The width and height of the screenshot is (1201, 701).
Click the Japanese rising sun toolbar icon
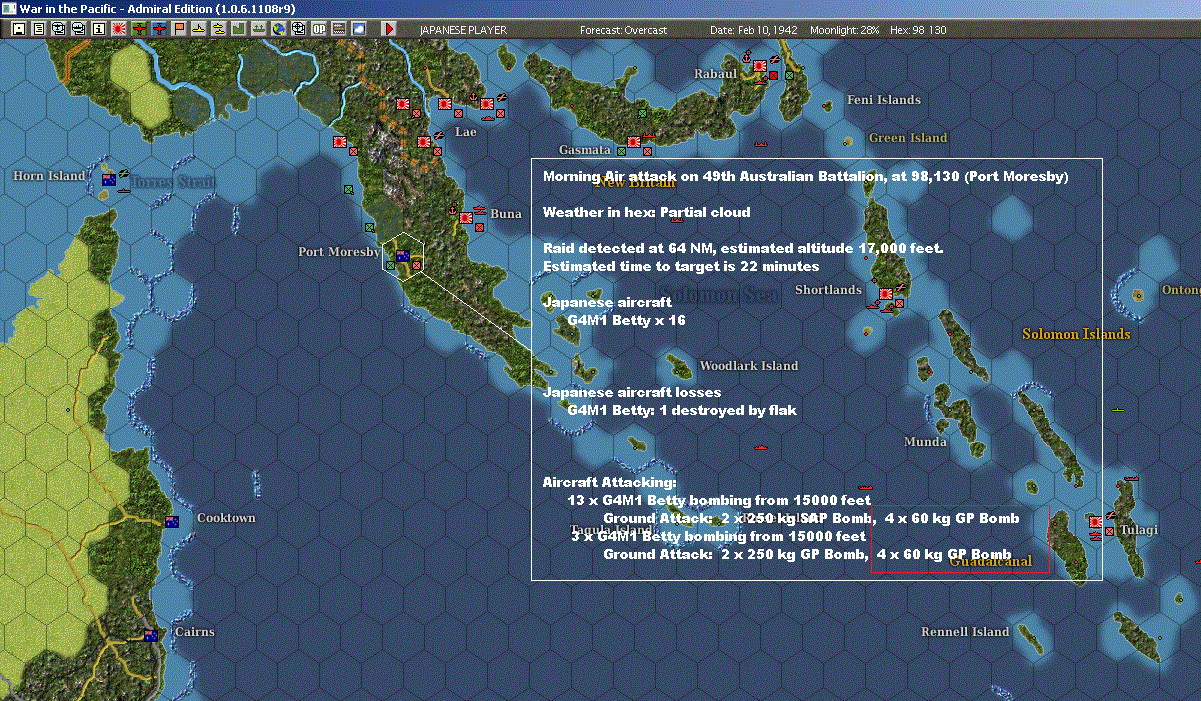coord(118,29)
